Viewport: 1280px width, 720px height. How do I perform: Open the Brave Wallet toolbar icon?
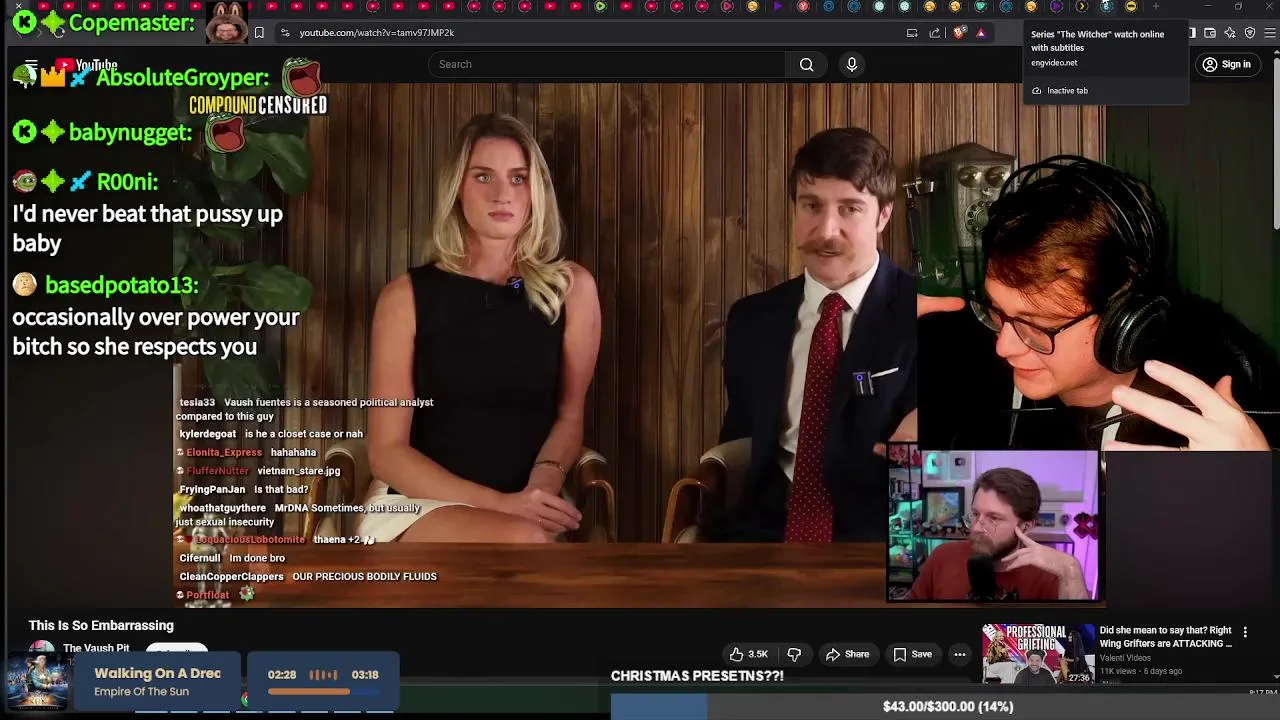click(1210, 33)
